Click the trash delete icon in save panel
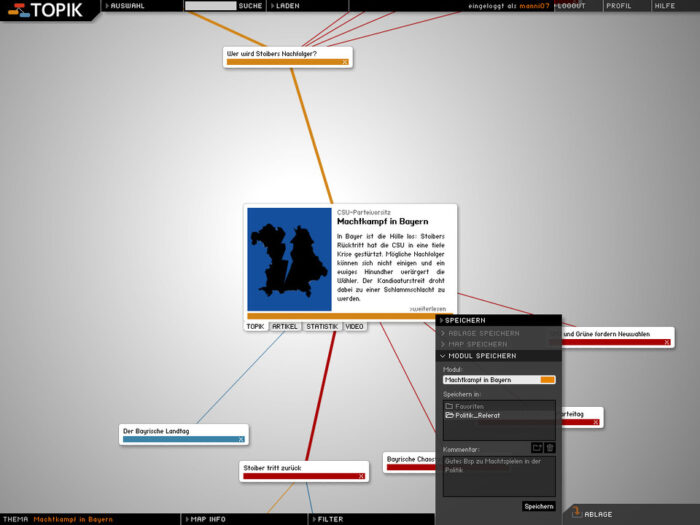The image size is (700, 525). [x=549, y=447]
